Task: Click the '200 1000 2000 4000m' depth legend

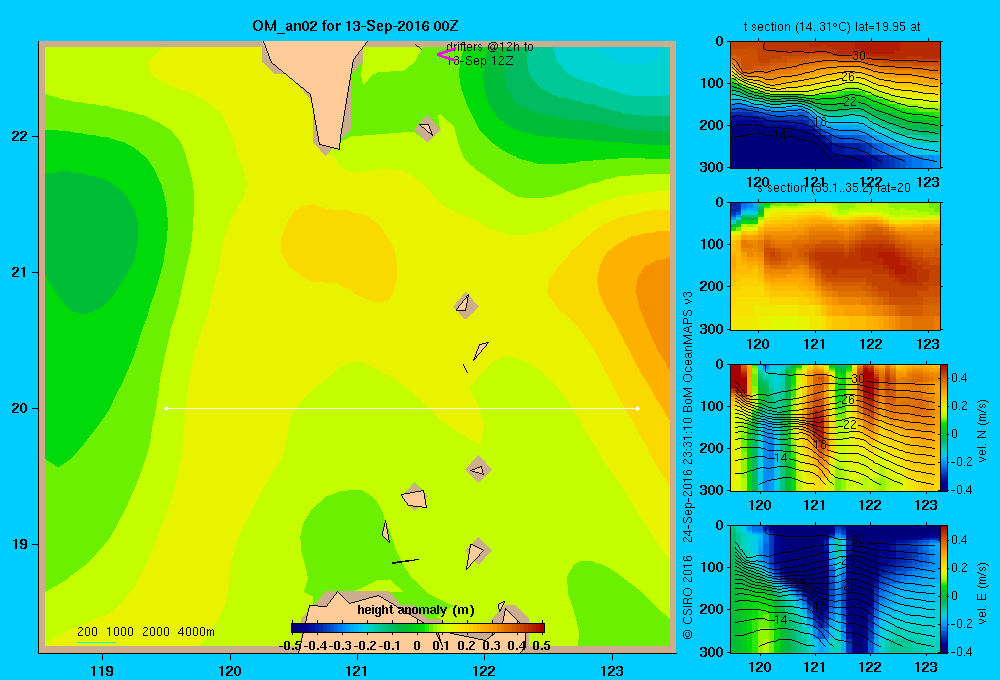Action: [x=145, y=632]
